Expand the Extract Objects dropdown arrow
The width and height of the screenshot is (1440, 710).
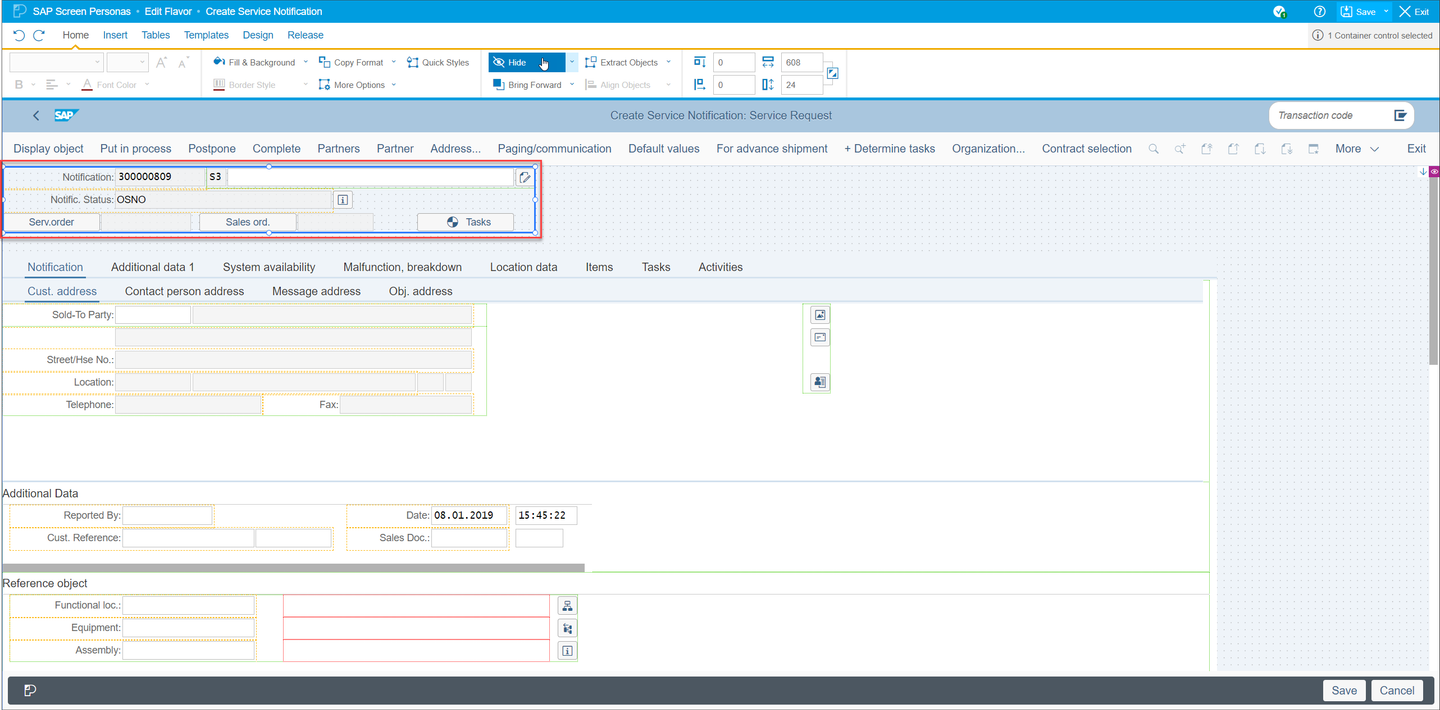click(x=669, y=62)
